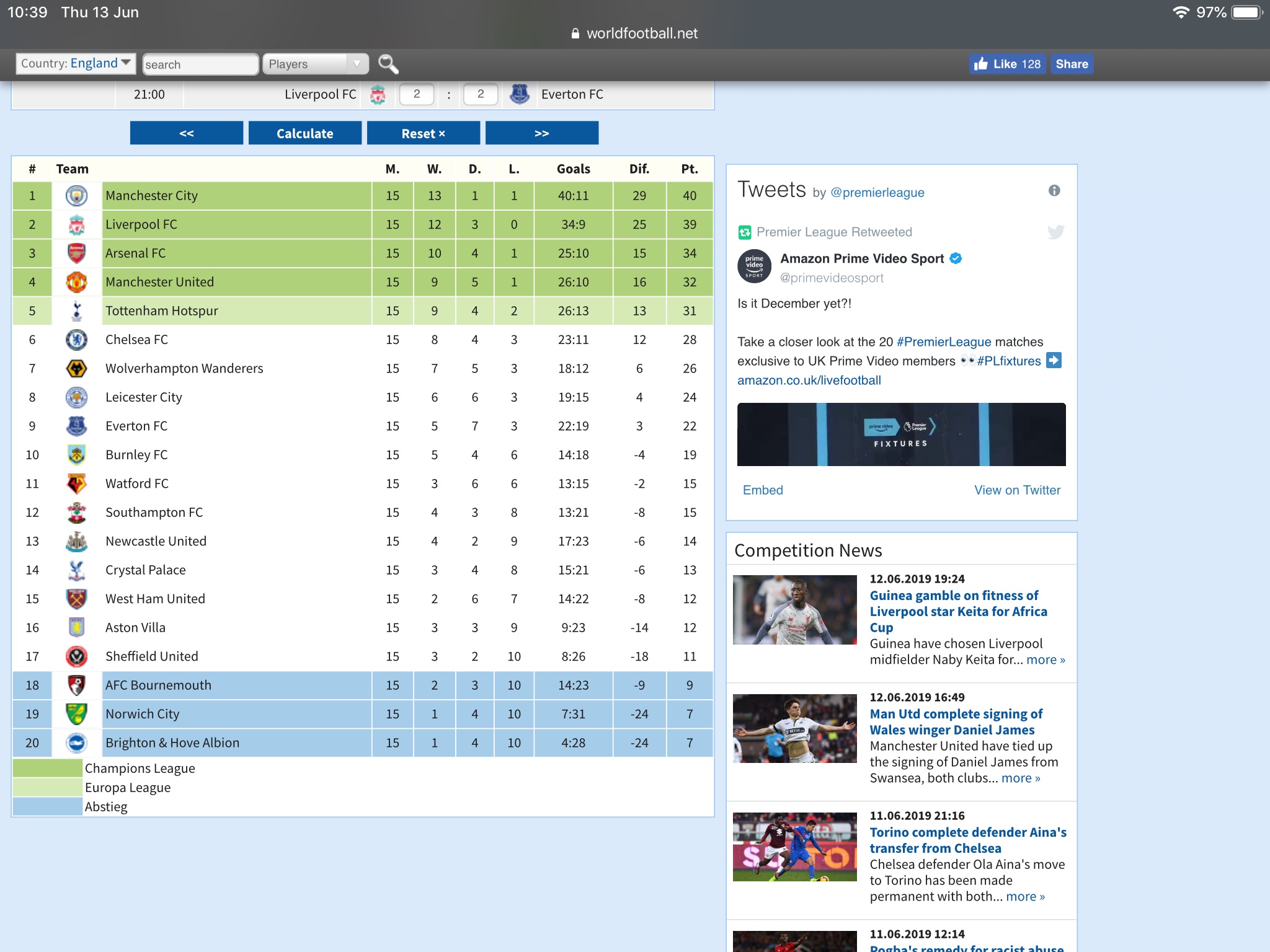This screenshot has width=1270, height=952.
Task: Click the Twitter bird icon
Action: point(1055,232)
